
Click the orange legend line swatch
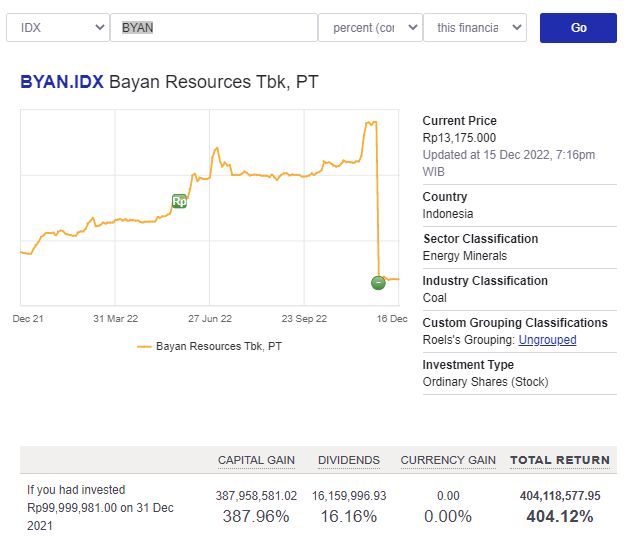click(144, 346)
